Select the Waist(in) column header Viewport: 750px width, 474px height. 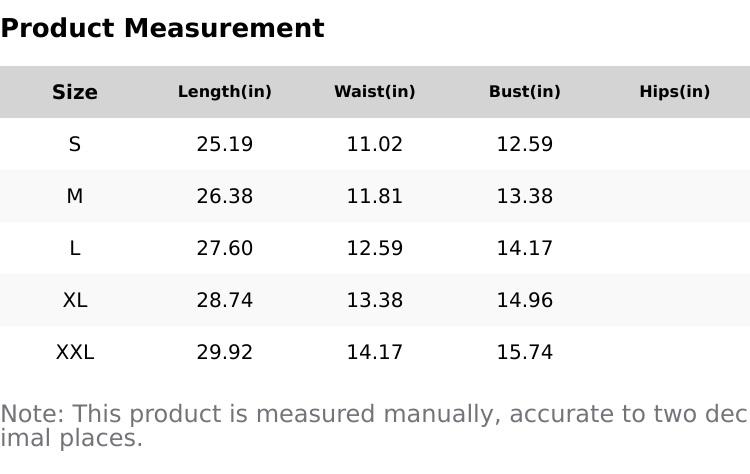point(375,92)
